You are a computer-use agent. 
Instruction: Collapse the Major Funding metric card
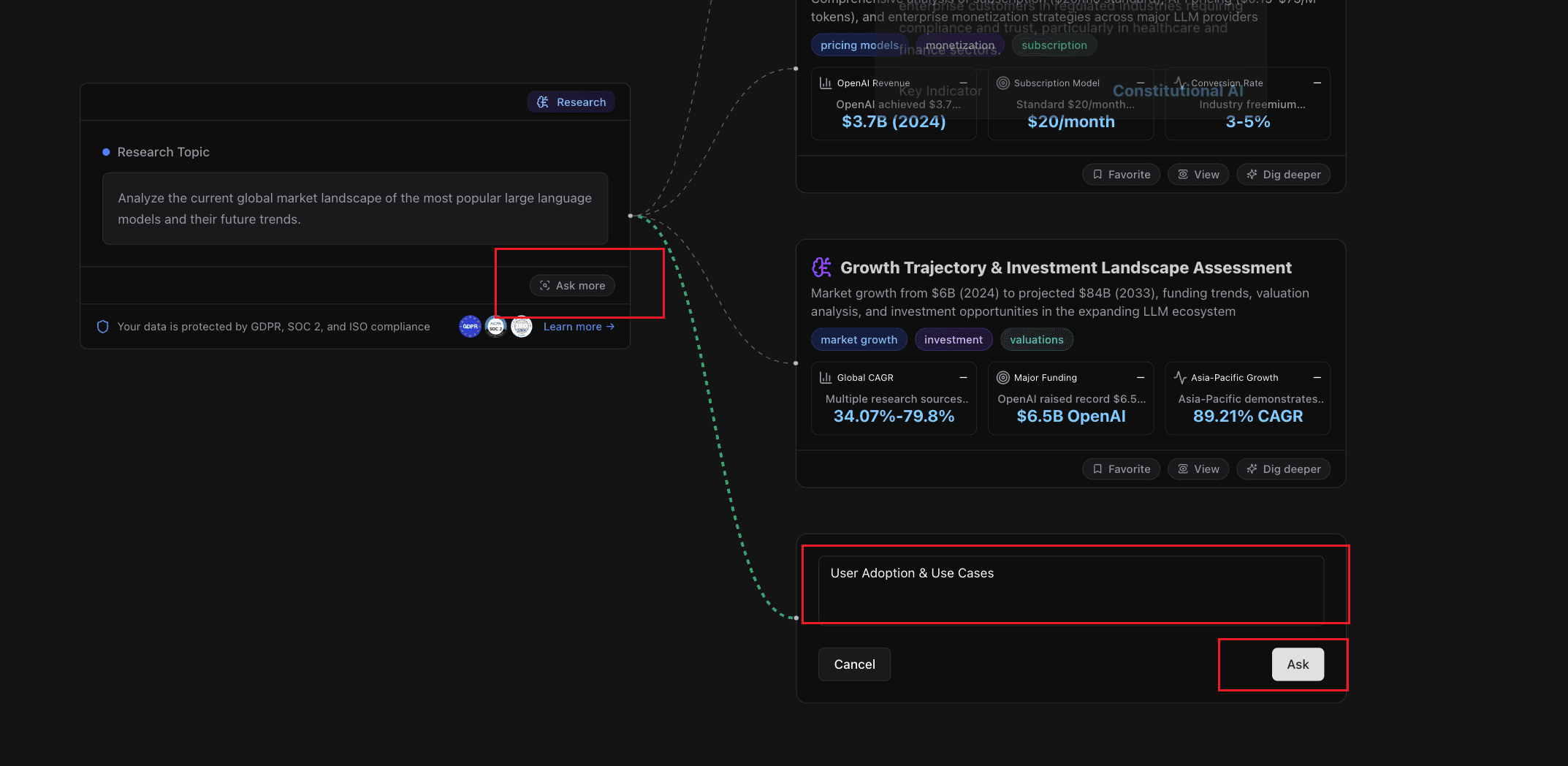pyautogui.click(x=1141, y=378)
